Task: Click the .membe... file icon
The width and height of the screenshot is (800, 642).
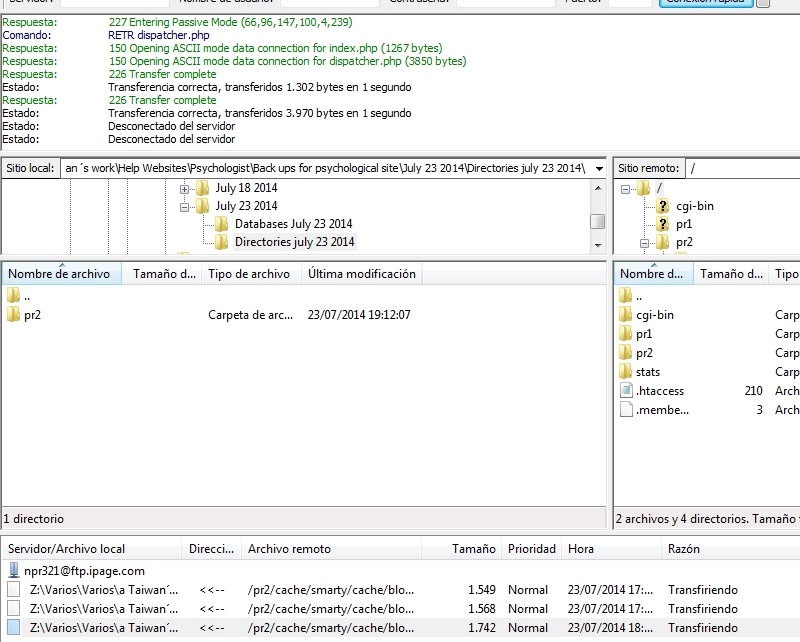Action: click(626, 409)
